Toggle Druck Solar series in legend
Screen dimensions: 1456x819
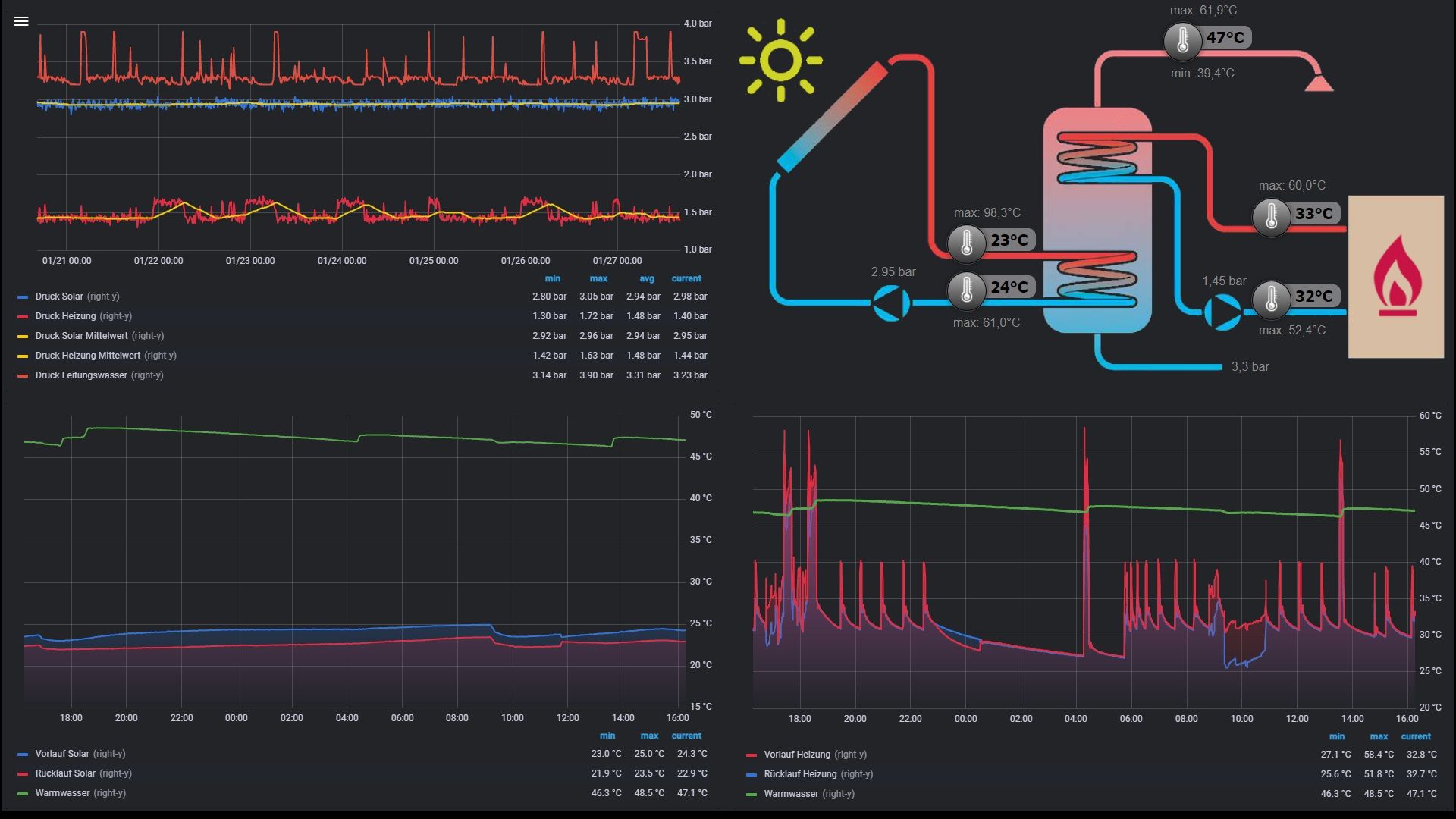pos(59,297)
